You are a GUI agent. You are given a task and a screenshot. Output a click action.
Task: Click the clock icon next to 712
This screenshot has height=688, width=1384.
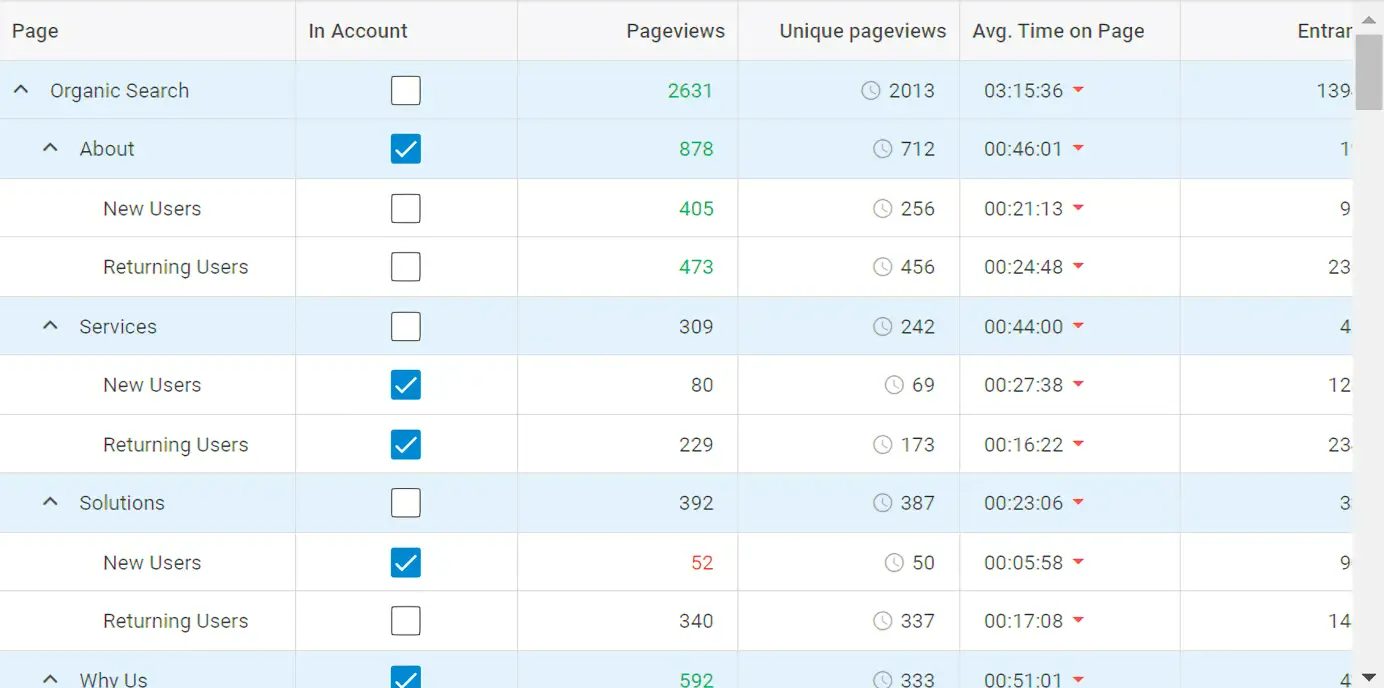pyautogui.click(x=882, y=149)
